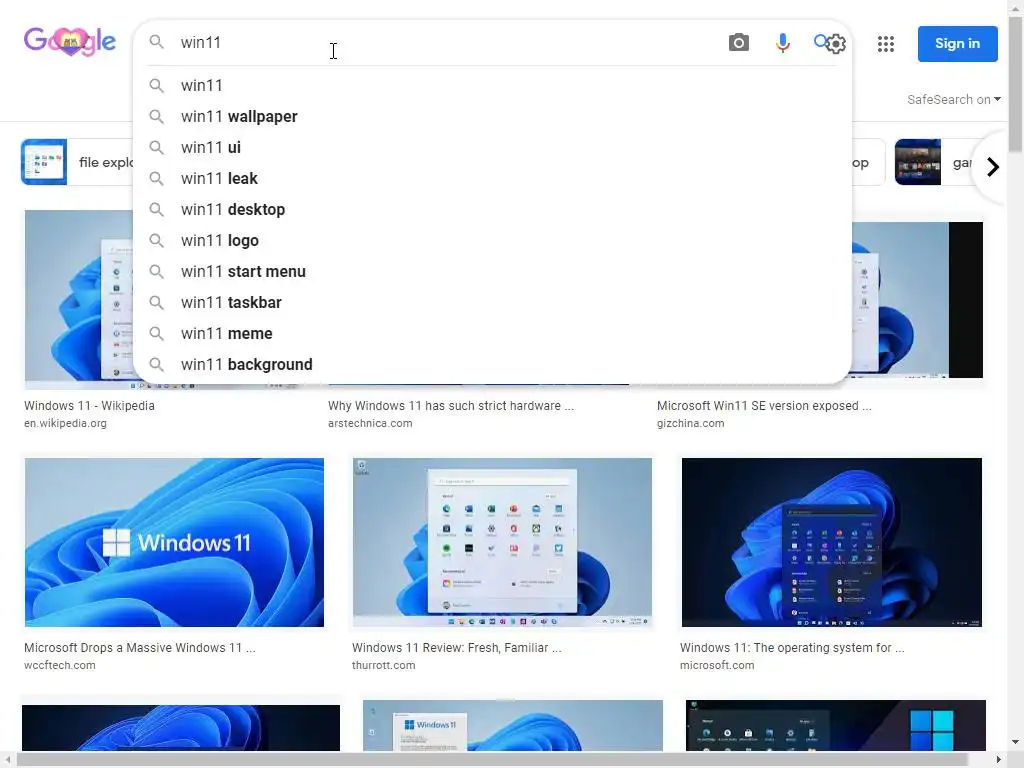
Task: Click the Google logo
Action: pos(70,42)
